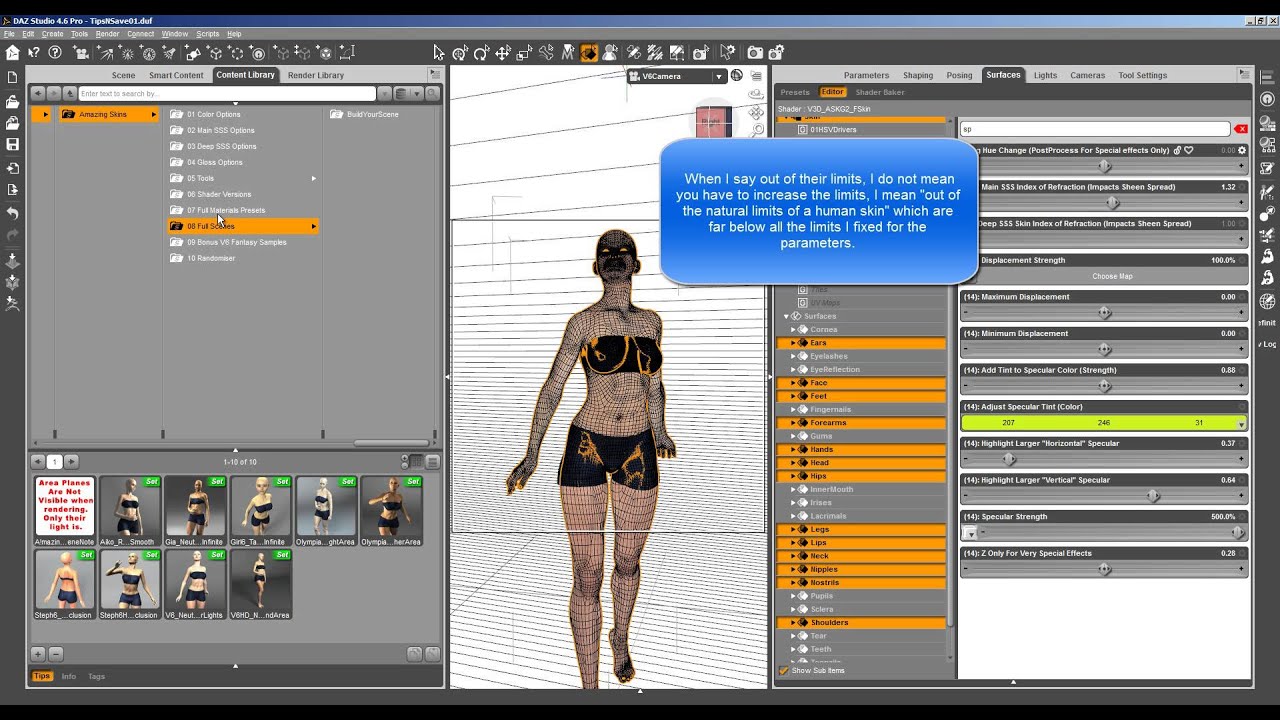Select the BuildYourScene folder
Screen dimensions: 1280x720
pyautogui.click(x=372, y=114)
